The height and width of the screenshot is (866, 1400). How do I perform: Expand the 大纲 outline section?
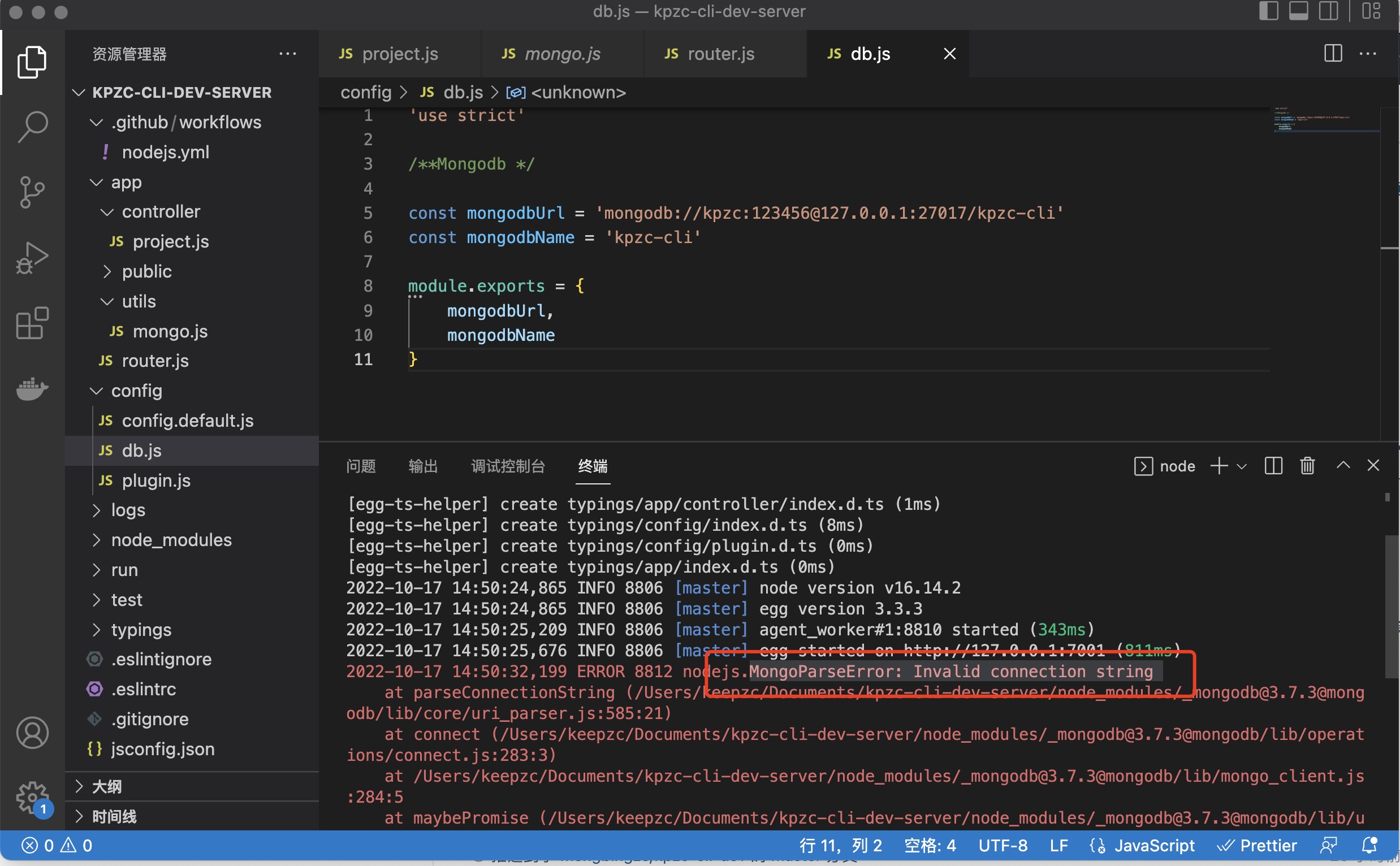point(192,786)
